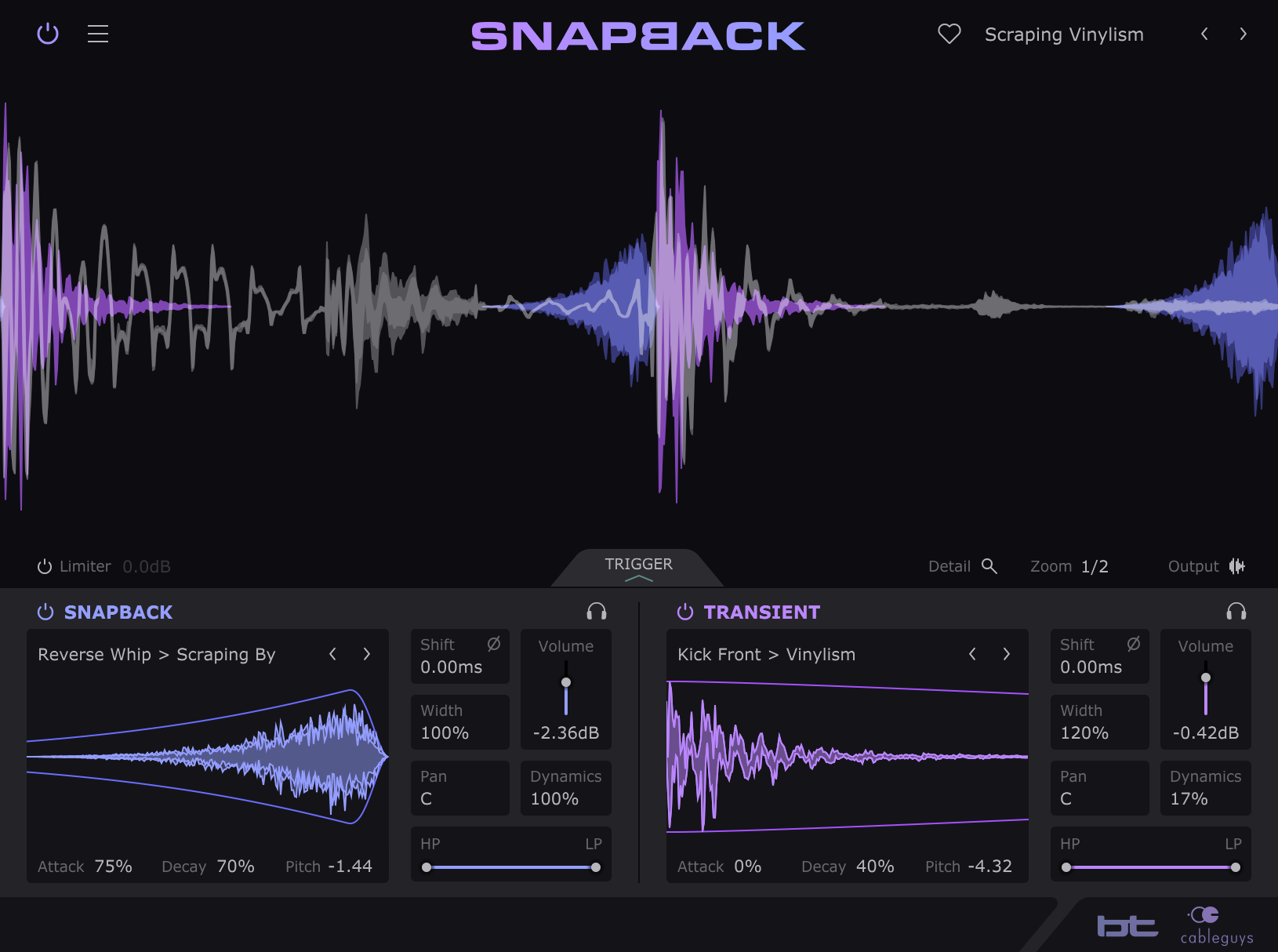Click the heart icon to favorite the preset

pyautogui.click(x=948, y=34)
